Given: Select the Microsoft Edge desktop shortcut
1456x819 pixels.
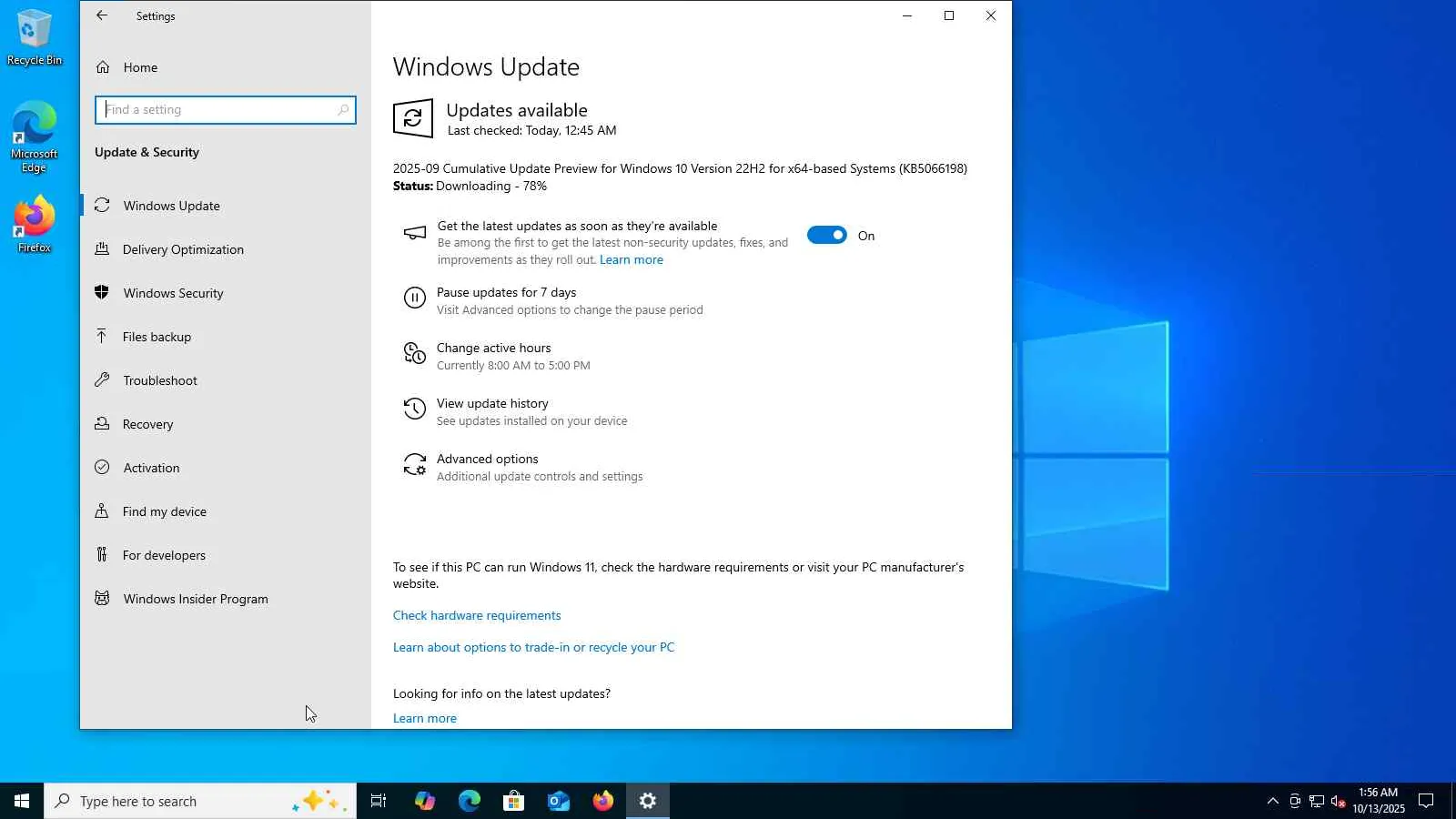Looking at the screenshot, I should 35,137.
